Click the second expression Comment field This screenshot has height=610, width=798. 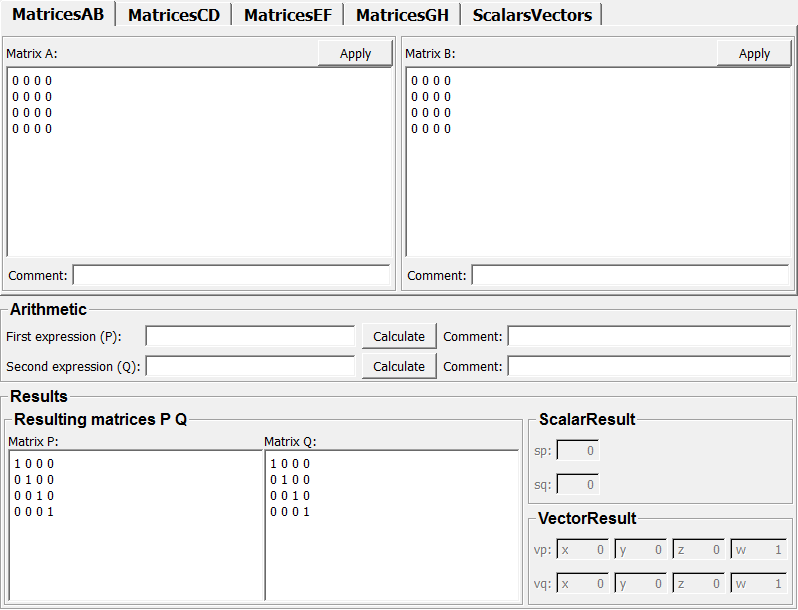pyautogui.click(x=650, y=367)
